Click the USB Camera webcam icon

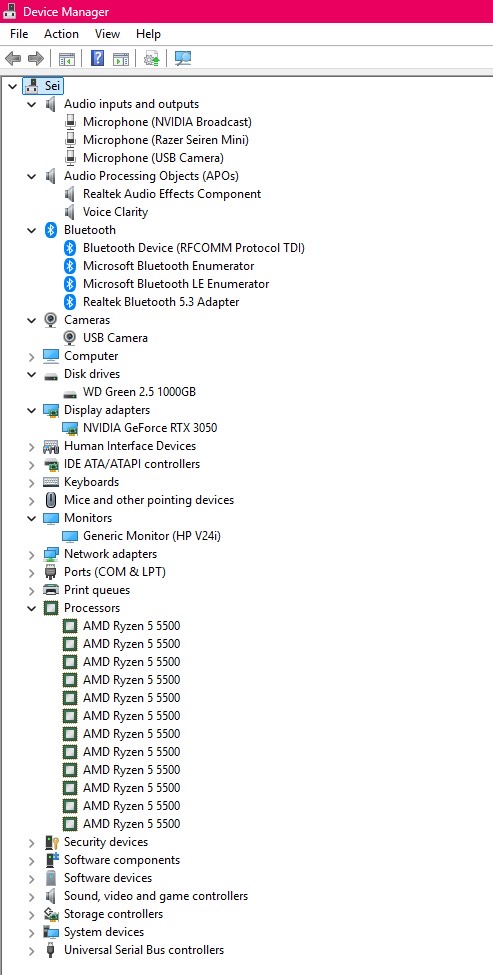[70, 338]
